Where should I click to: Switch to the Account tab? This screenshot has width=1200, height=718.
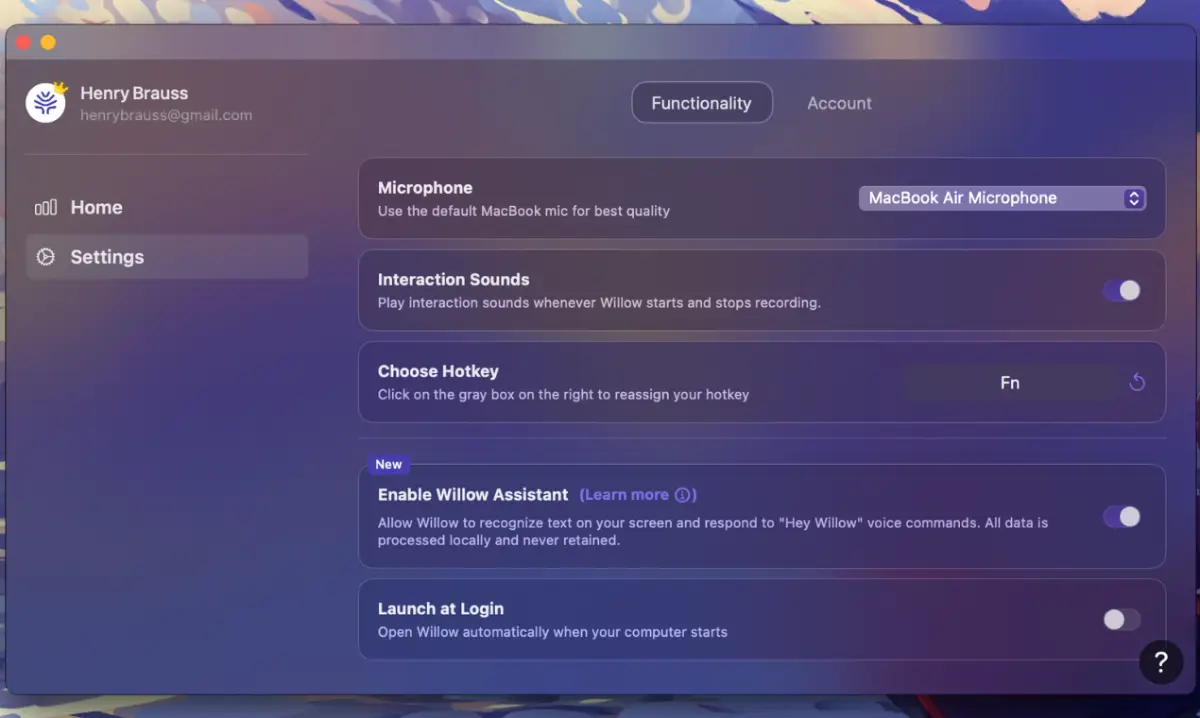(839, 103)
